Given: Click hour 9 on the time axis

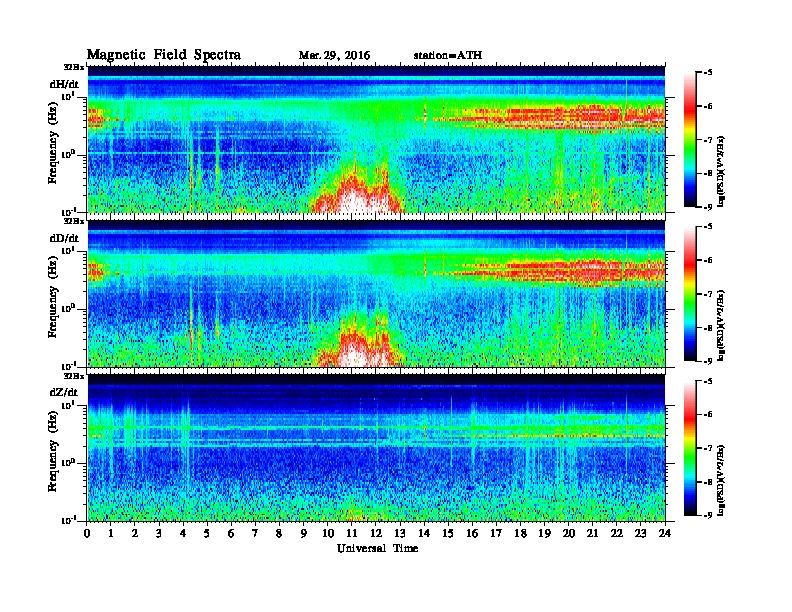Looking at the screenshot, I should pyautogui.click(x=304, y=534).
